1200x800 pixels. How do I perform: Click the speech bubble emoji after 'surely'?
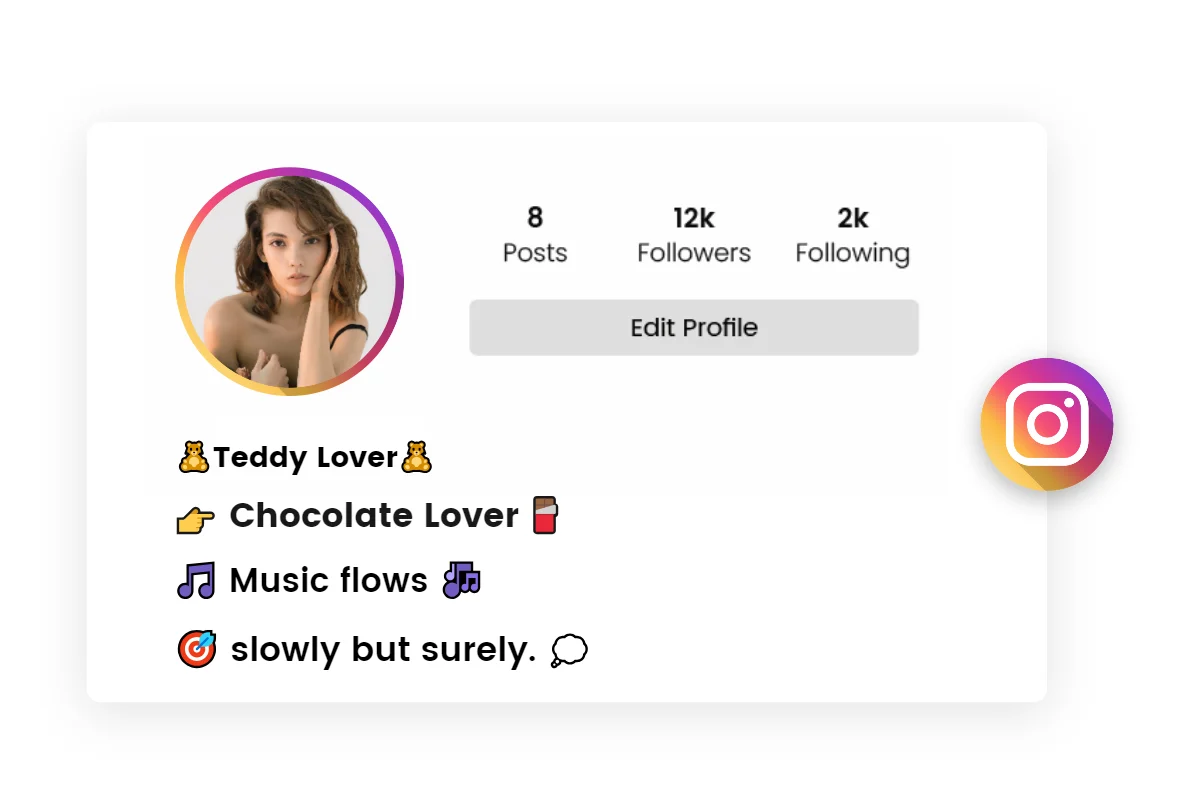coord(568,650)
